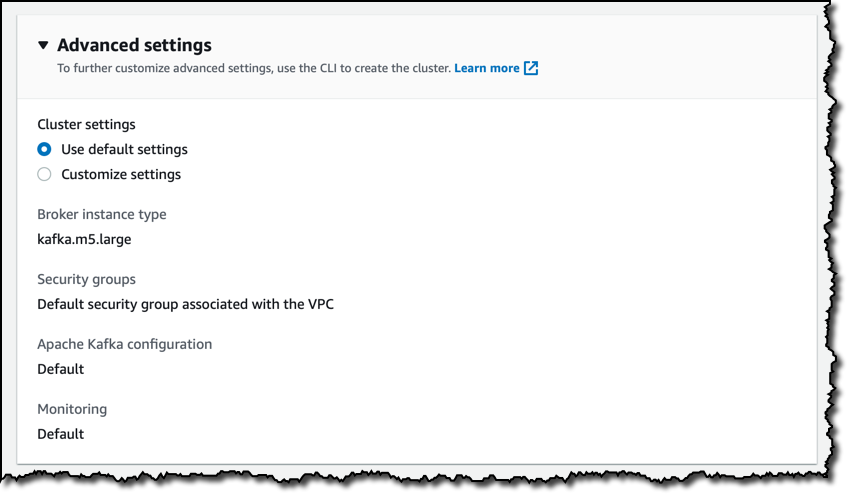Click the Use default settings label text

point(124,150)
